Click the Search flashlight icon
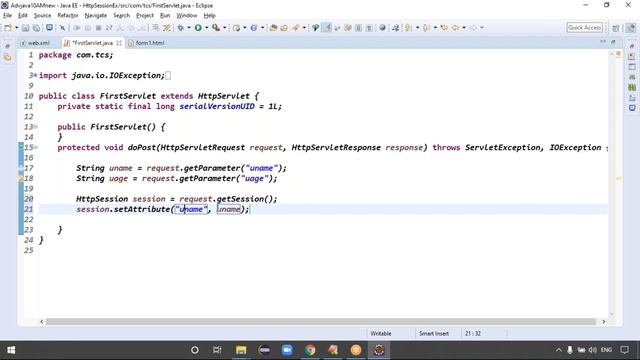This screenshot has width=640, height=360. (296, 28)
